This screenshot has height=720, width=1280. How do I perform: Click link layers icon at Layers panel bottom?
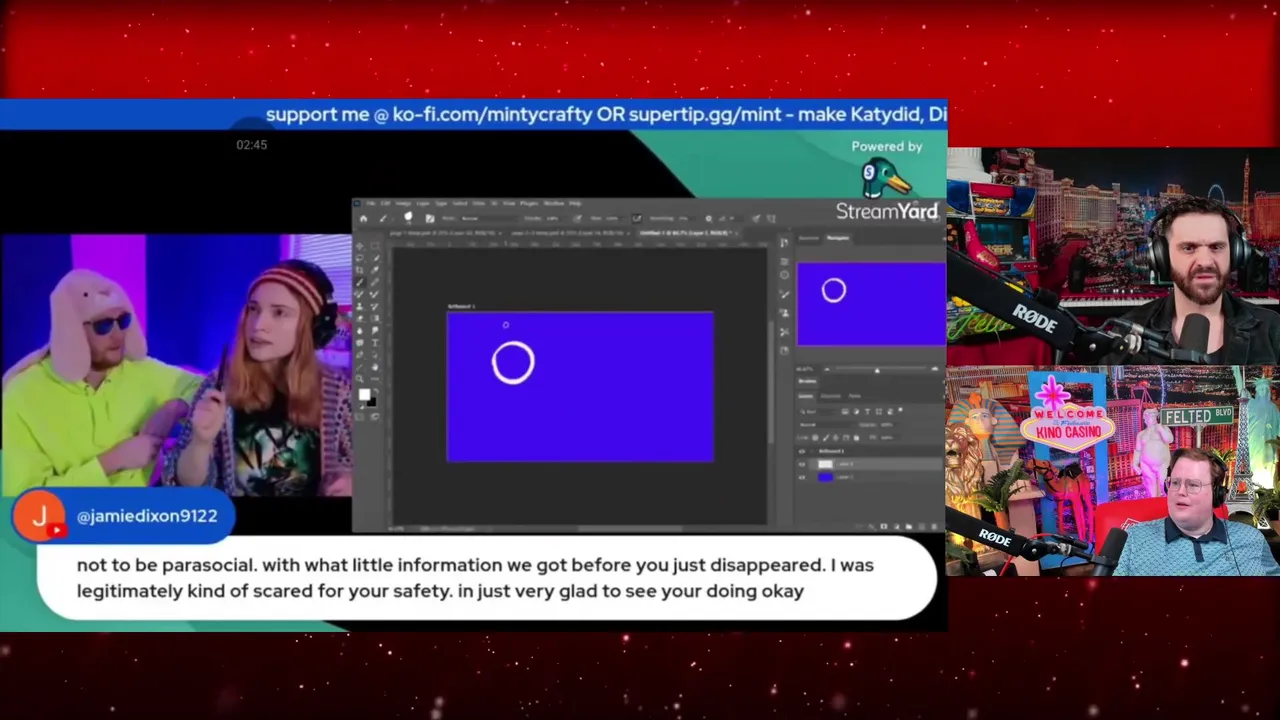[x=860, y=526]
